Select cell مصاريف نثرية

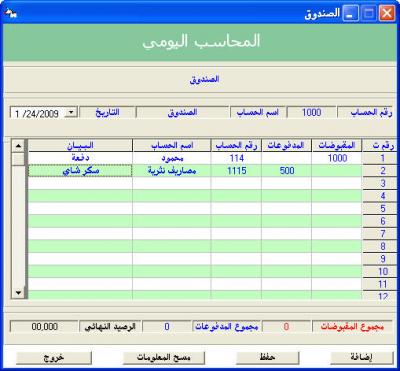click(172, 171)
